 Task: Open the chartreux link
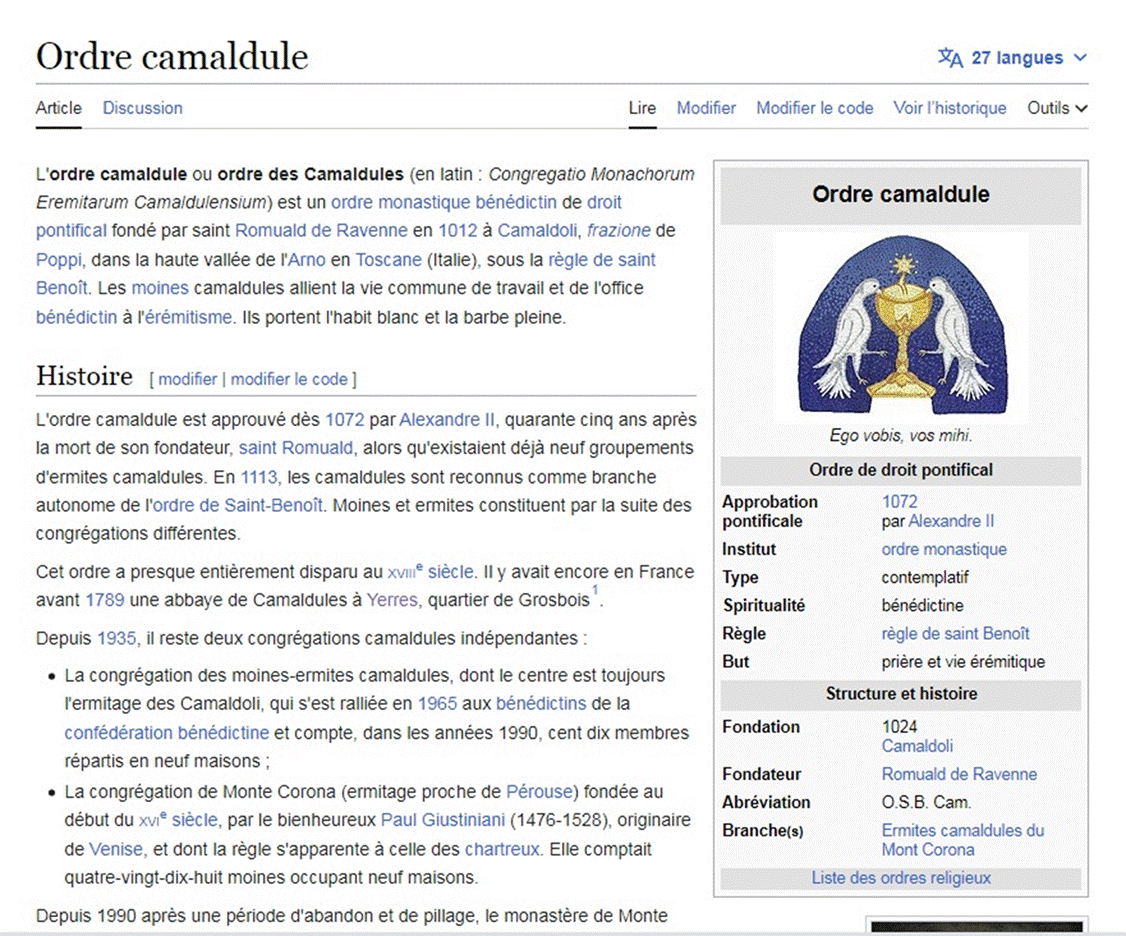click(x=501, y=849)
